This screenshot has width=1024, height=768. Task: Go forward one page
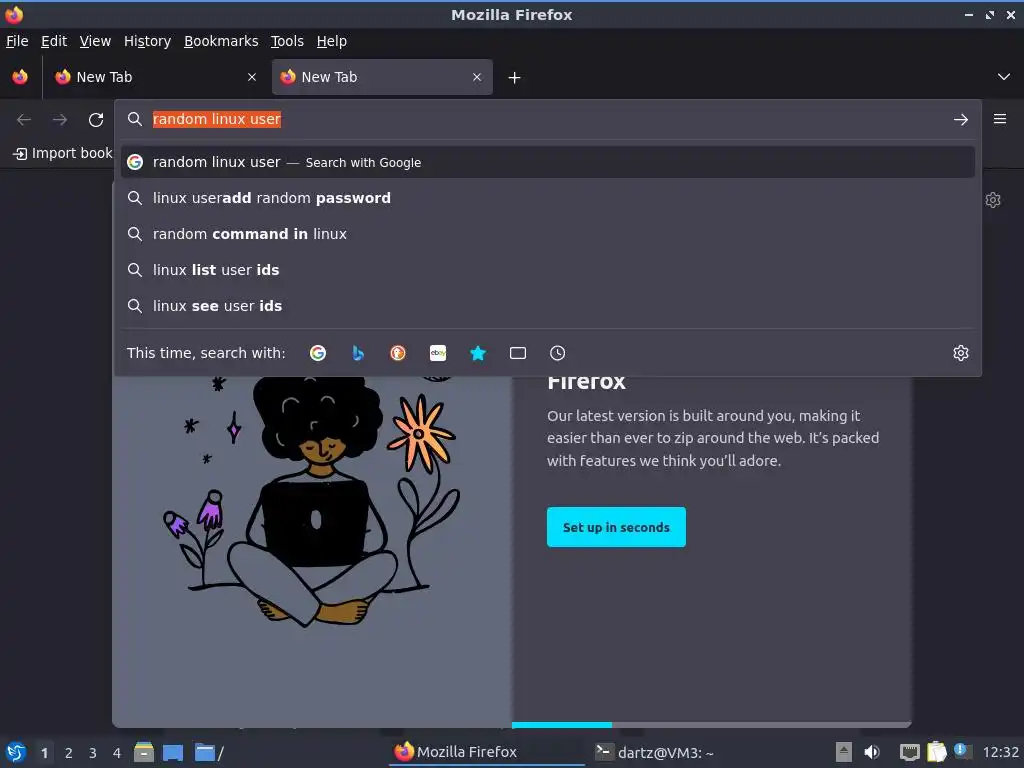coord(60,120)
